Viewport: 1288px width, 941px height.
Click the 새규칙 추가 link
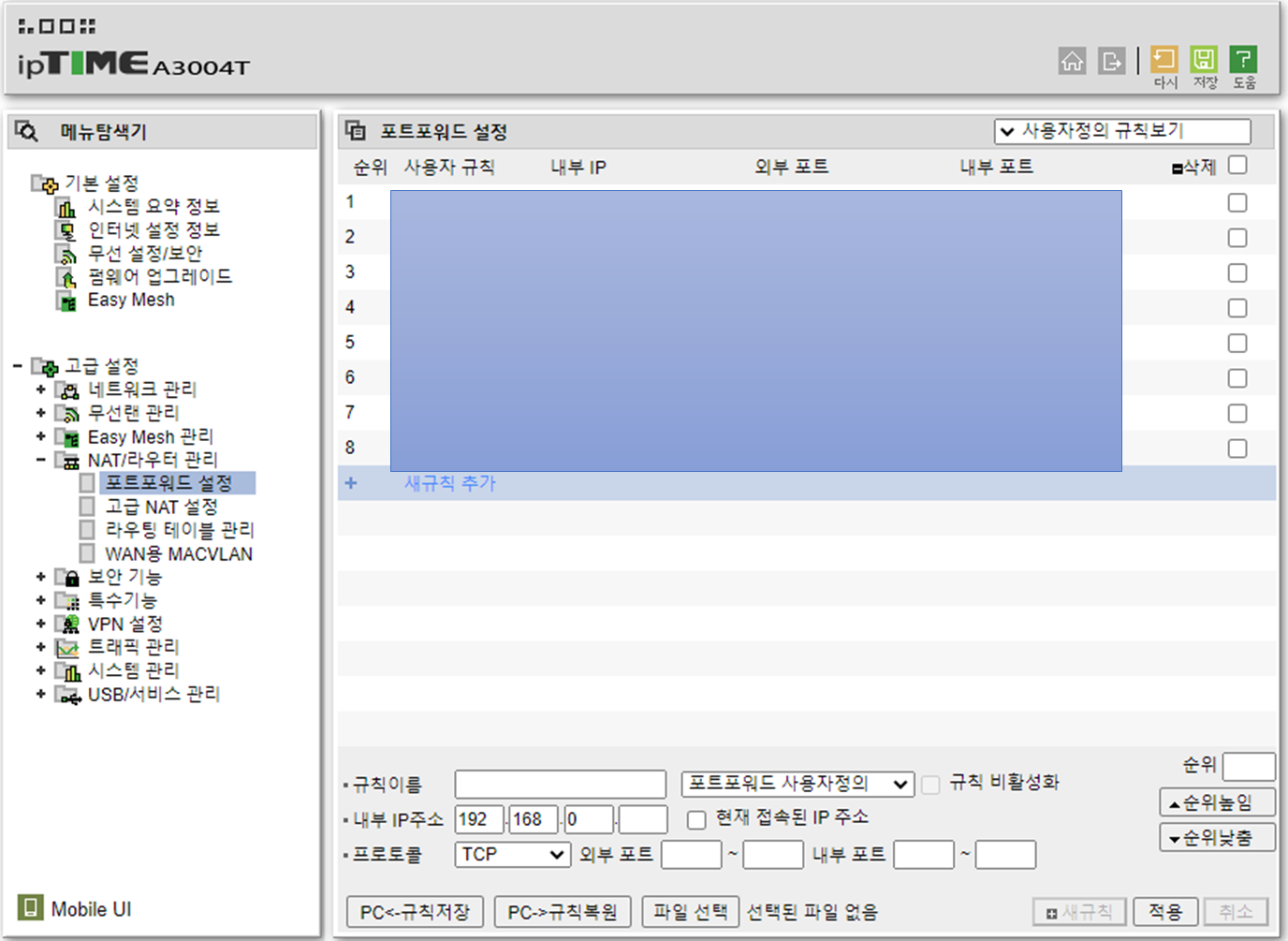(x=449, y=483)
